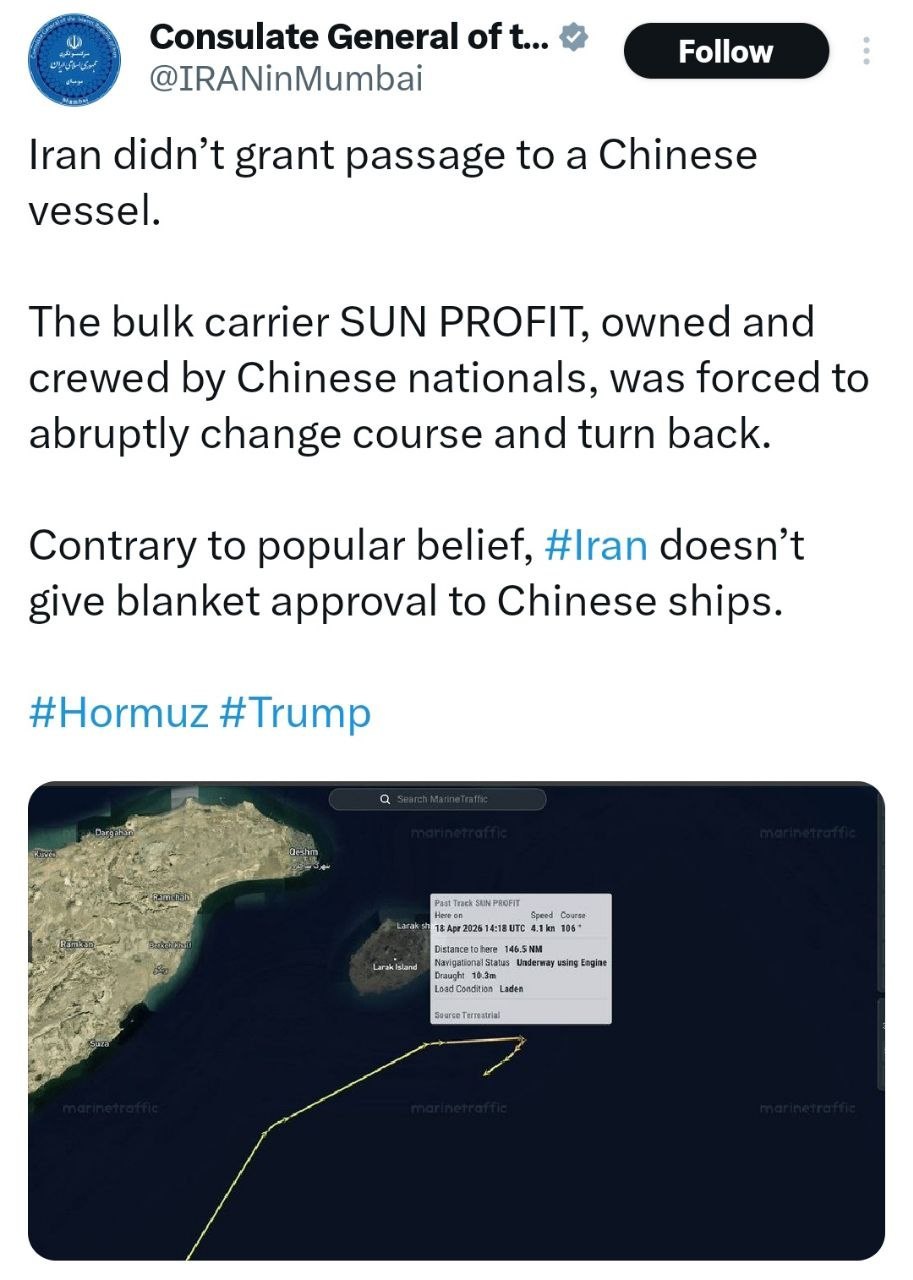Click the vessel track turn-back point marker

[522, 1041]
